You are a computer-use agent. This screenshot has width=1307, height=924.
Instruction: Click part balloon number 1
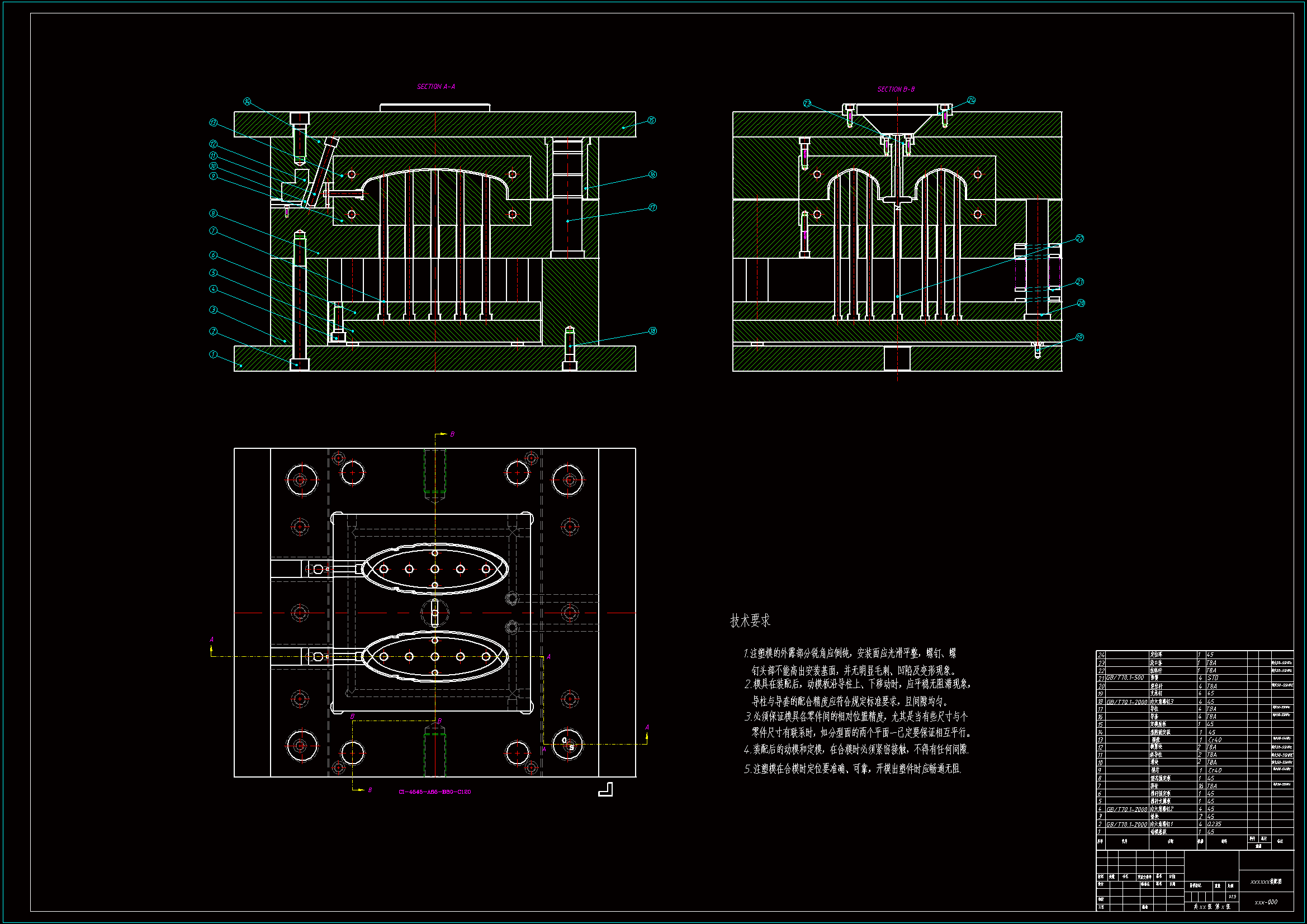click(213, 354)
